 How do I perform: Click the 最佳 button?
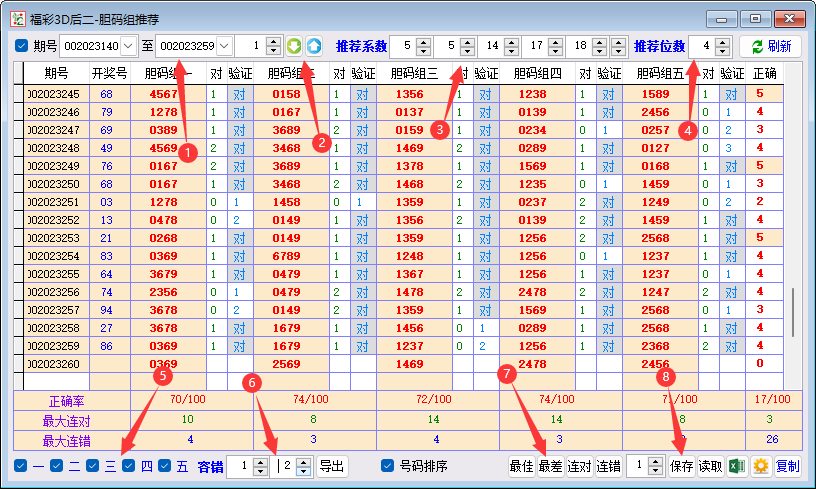(x=522, y=466)
